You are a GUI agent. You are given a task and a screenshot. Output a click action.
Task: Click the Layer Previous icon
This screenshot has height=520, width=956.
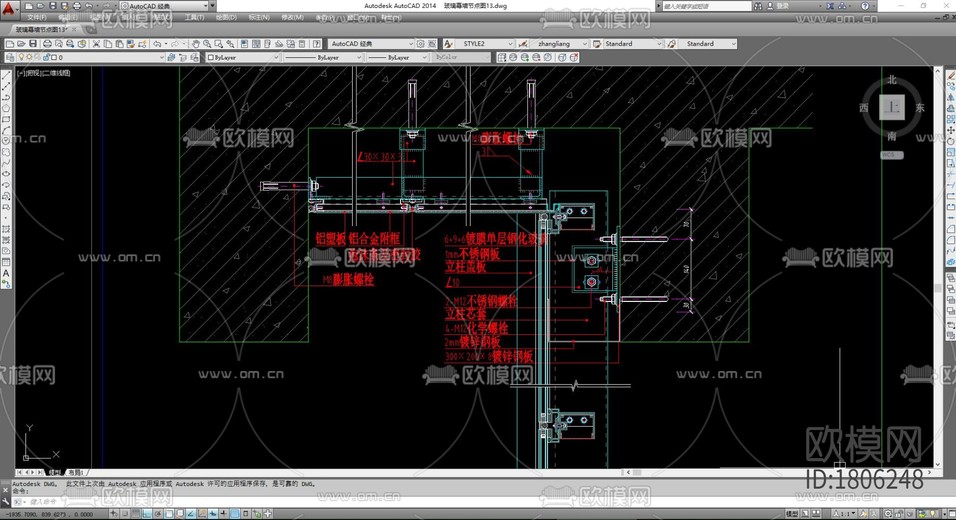[183, 57]
